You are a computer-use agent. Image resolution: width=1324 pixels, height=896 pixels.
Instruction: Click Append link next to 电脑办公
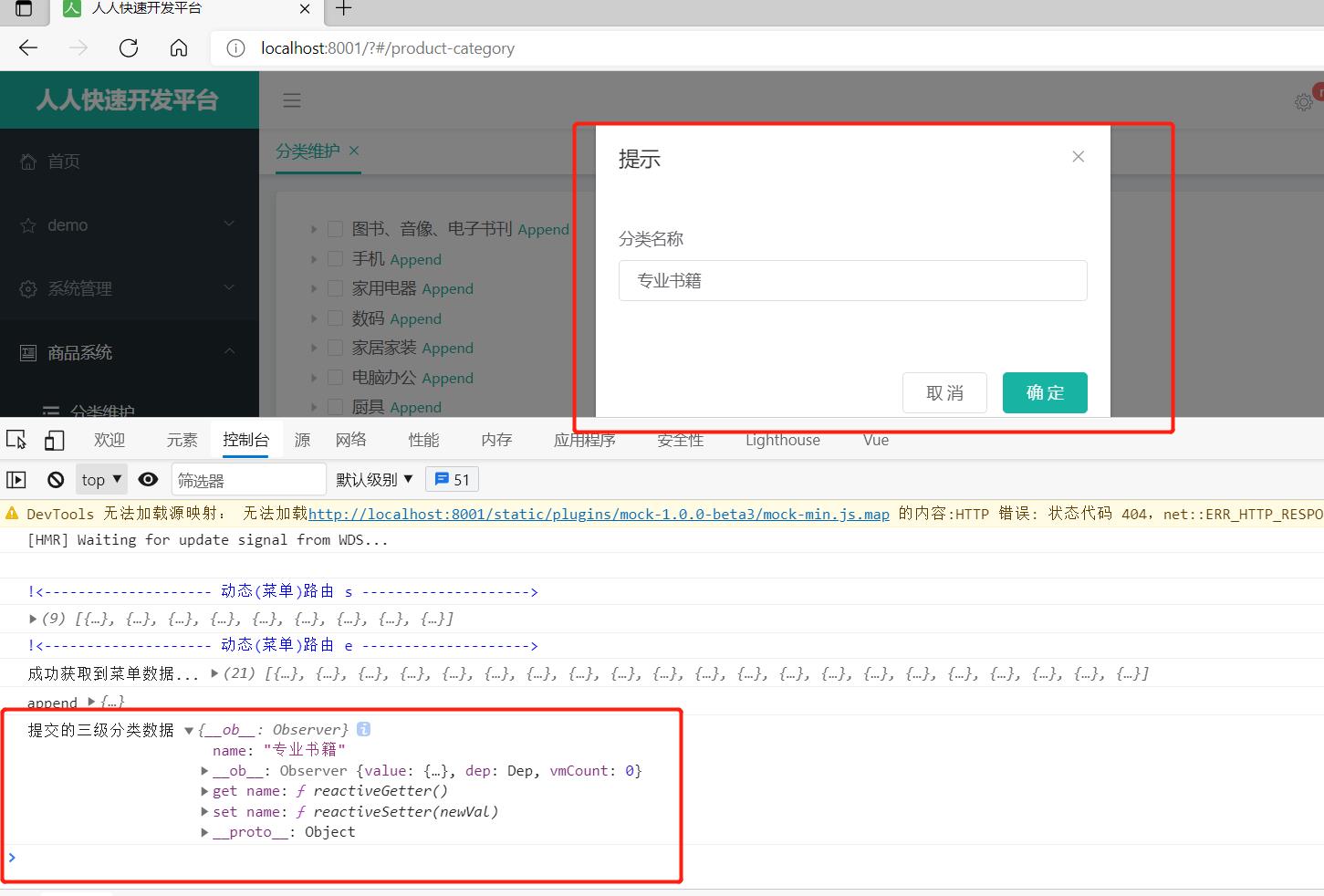click(447, 378)
